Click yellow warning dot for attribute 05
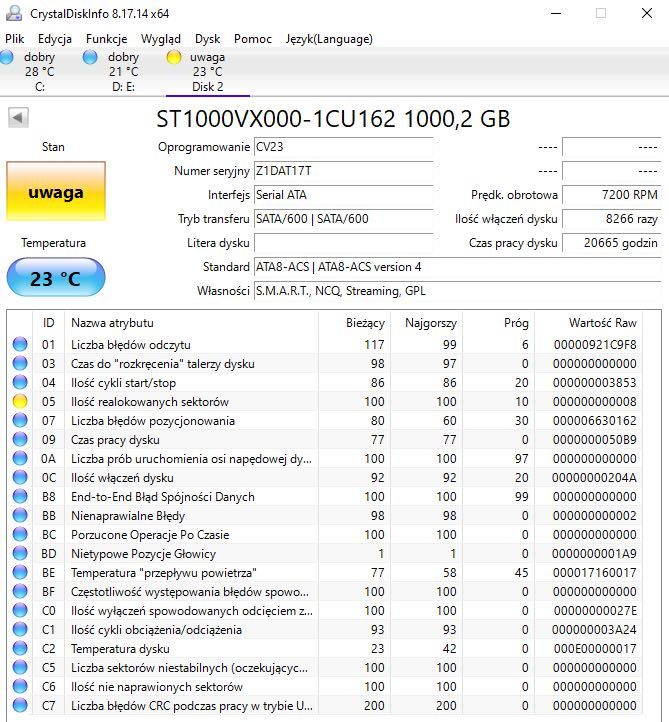The height and width of the screenshot is (722, 669). (x=20, y=401)
